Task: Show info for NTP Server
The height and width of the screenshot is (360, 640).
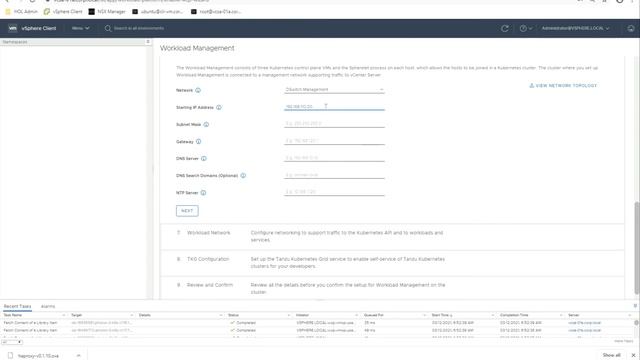Action: click(x=203, y=193)
